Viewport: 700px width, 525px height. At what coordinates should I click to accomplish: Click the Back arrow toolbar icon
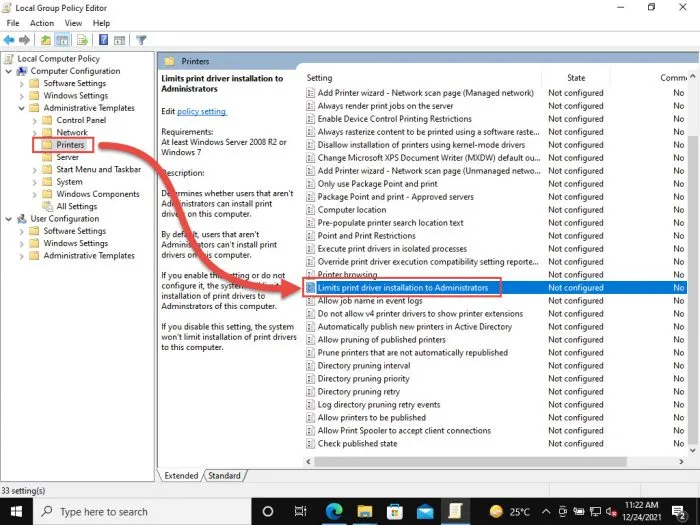(x=9, y=40)
